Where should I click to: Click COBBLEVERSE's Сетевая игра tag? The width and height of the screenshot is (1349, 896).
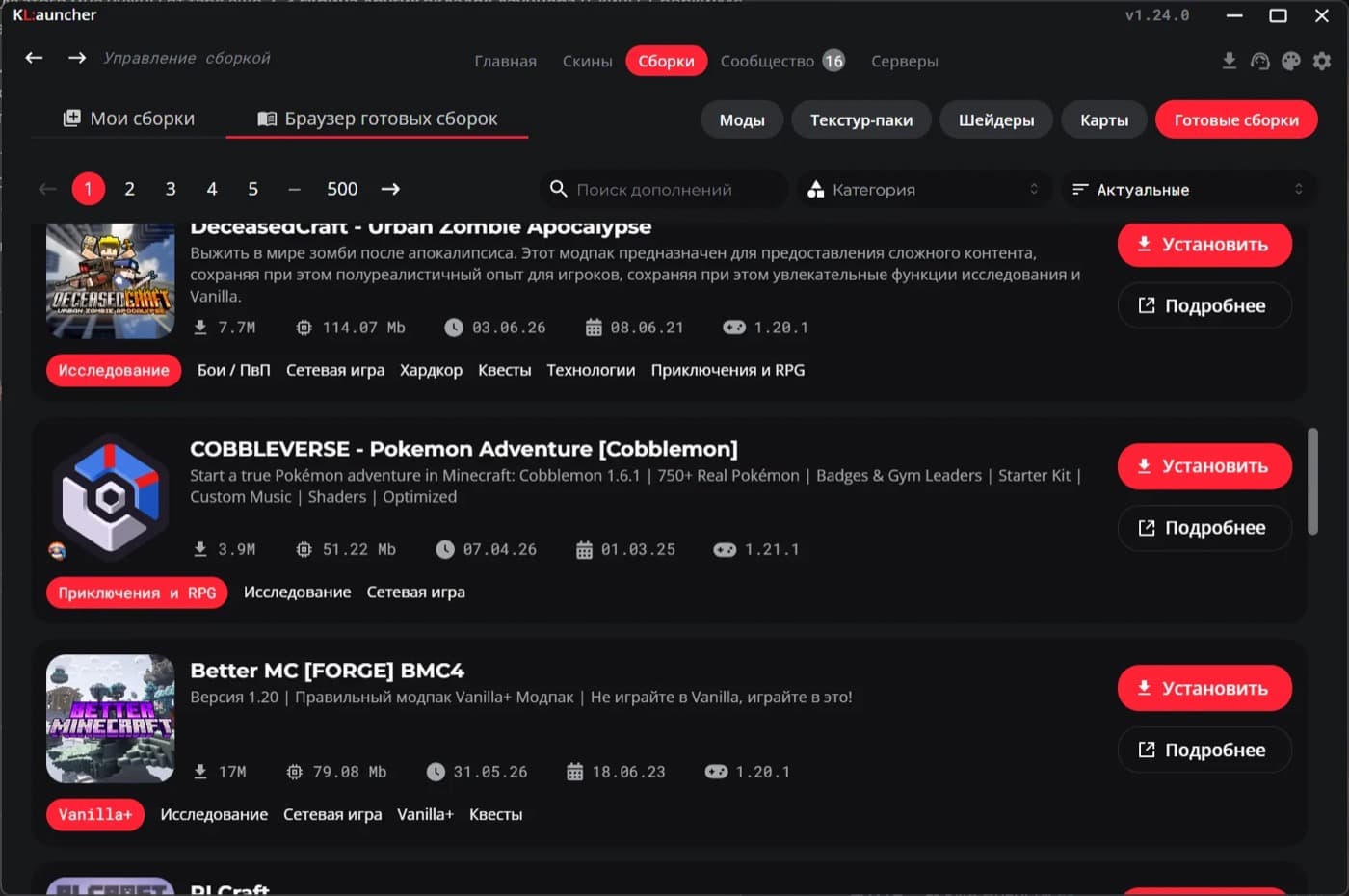416,593
